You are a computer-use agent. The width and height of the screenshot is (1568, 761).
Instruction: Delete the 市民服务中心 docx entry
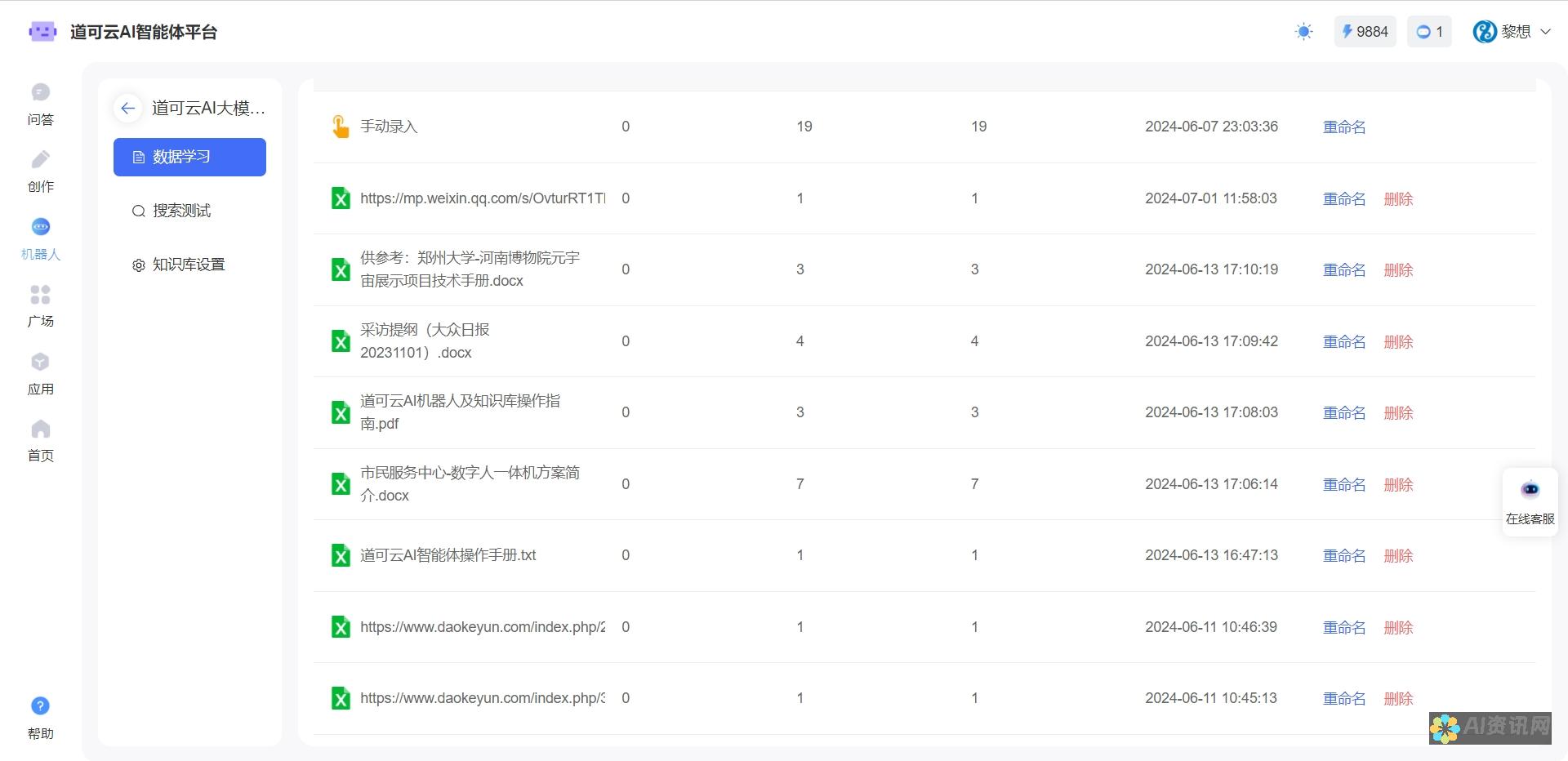click(x=1398, y=484)
